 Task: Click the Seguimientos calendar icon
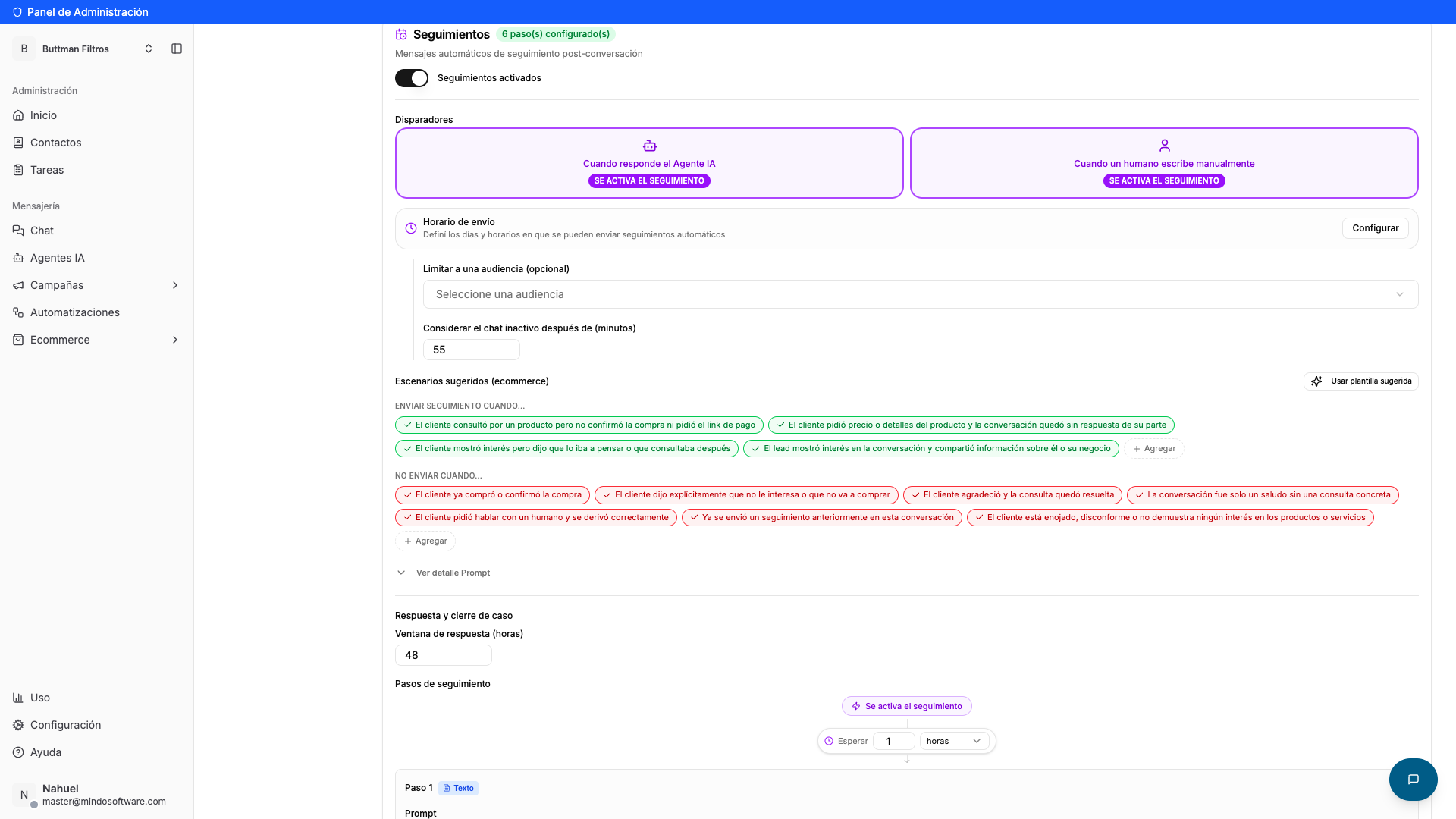401,35
